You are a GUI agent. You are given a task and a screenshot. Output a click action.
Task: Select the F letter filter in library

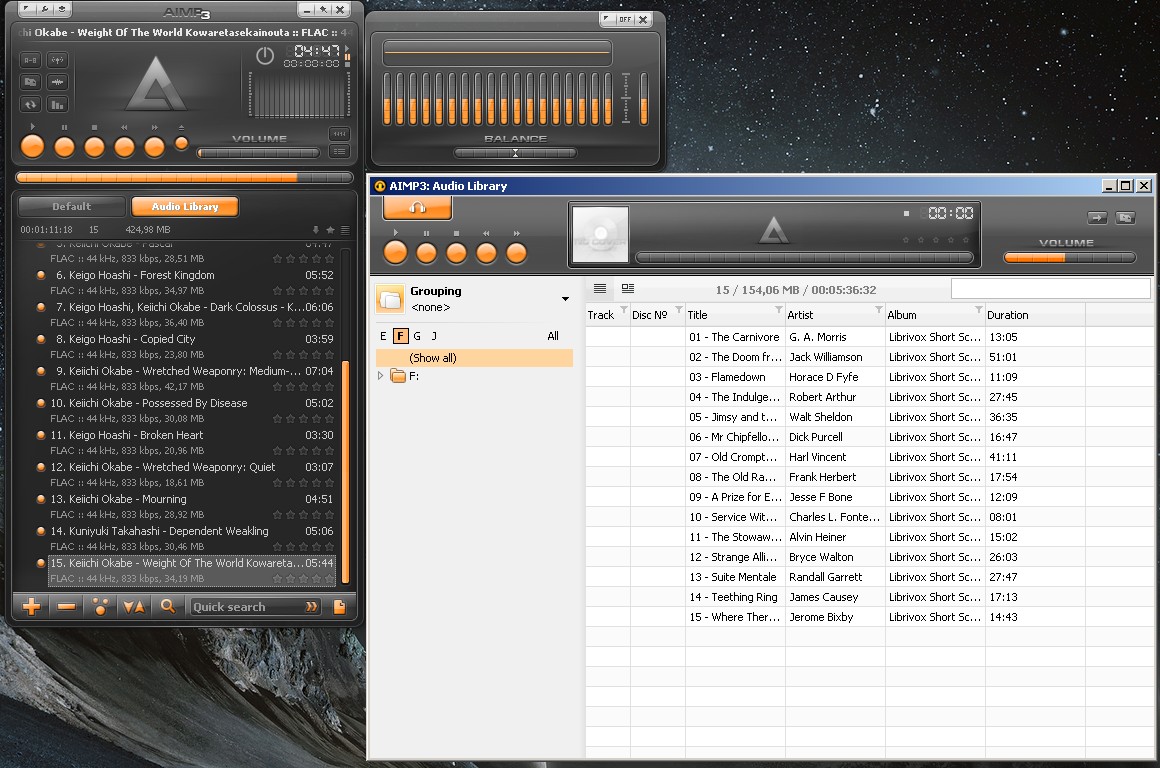click(x=400, y=336)
